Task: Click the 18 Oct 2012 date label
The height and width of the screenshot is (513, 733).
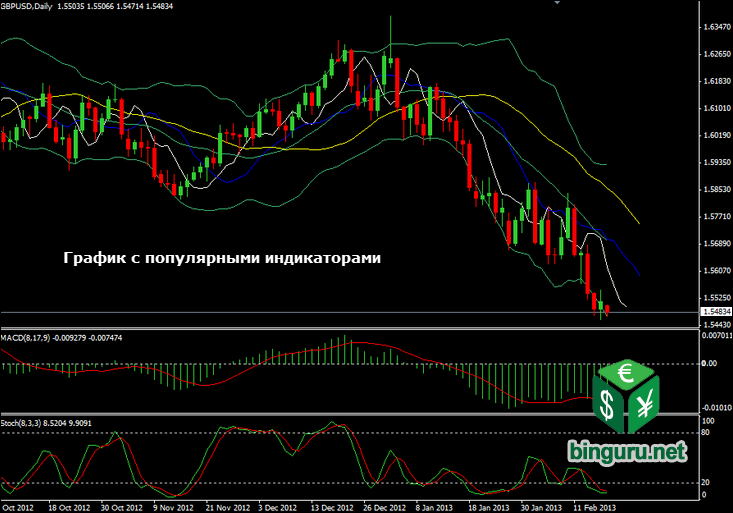Action: click(69, 508)
